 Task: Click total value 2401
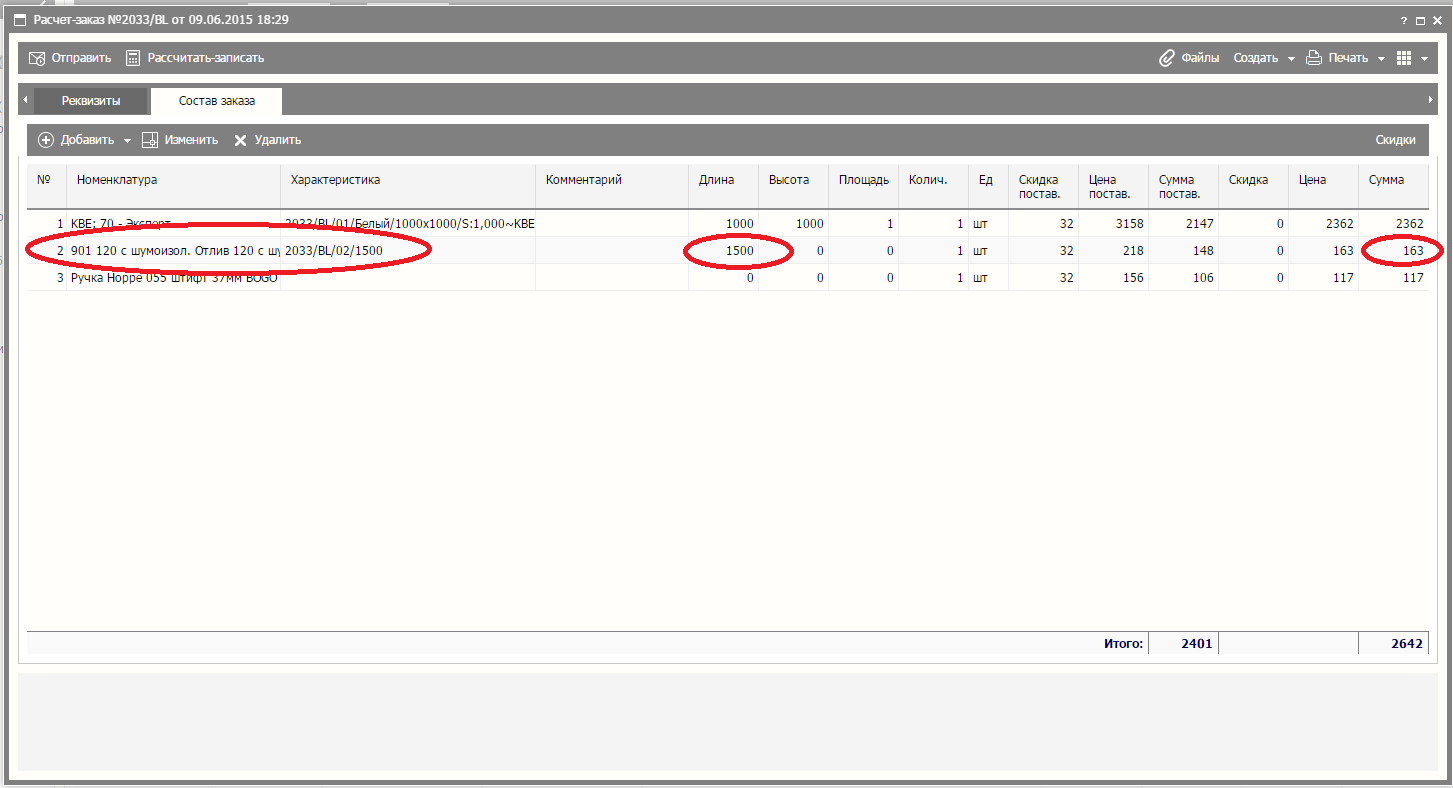[1183, 644]
